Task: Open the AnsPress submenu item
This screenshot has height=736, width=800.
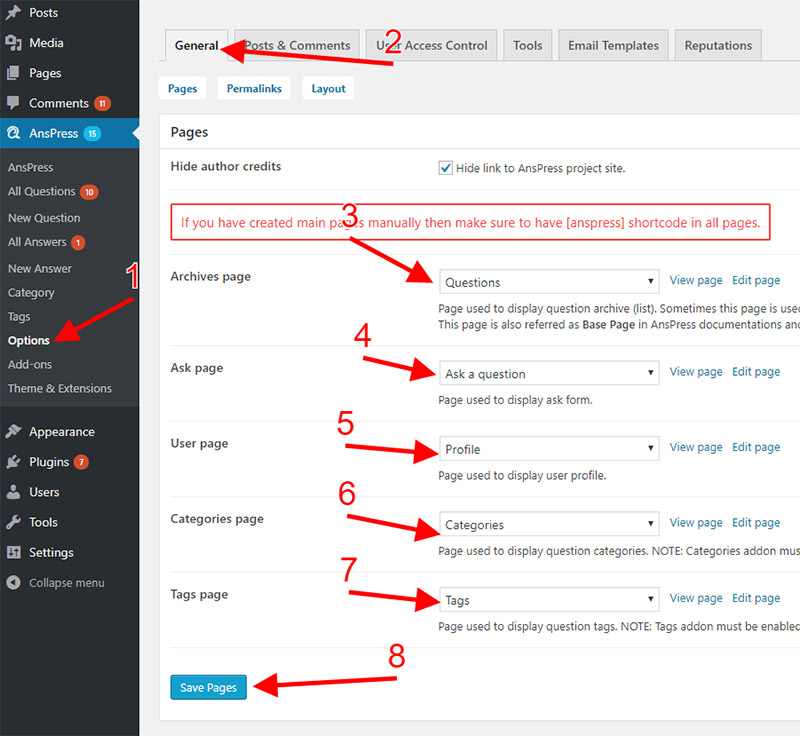Action: point(31,167)
